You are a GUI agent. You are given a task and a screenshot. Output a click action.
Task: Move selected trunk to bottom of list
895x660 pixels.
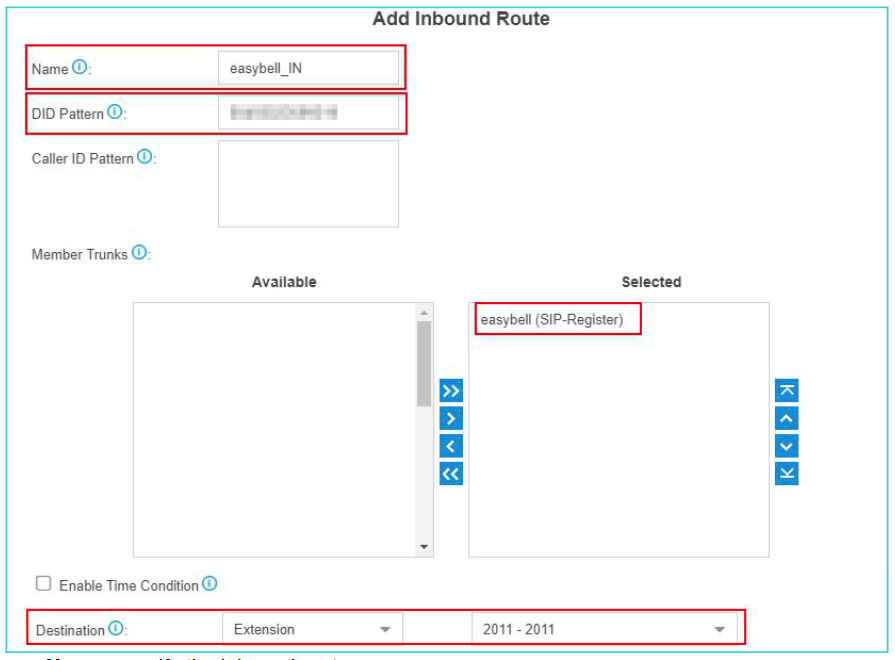787,474
